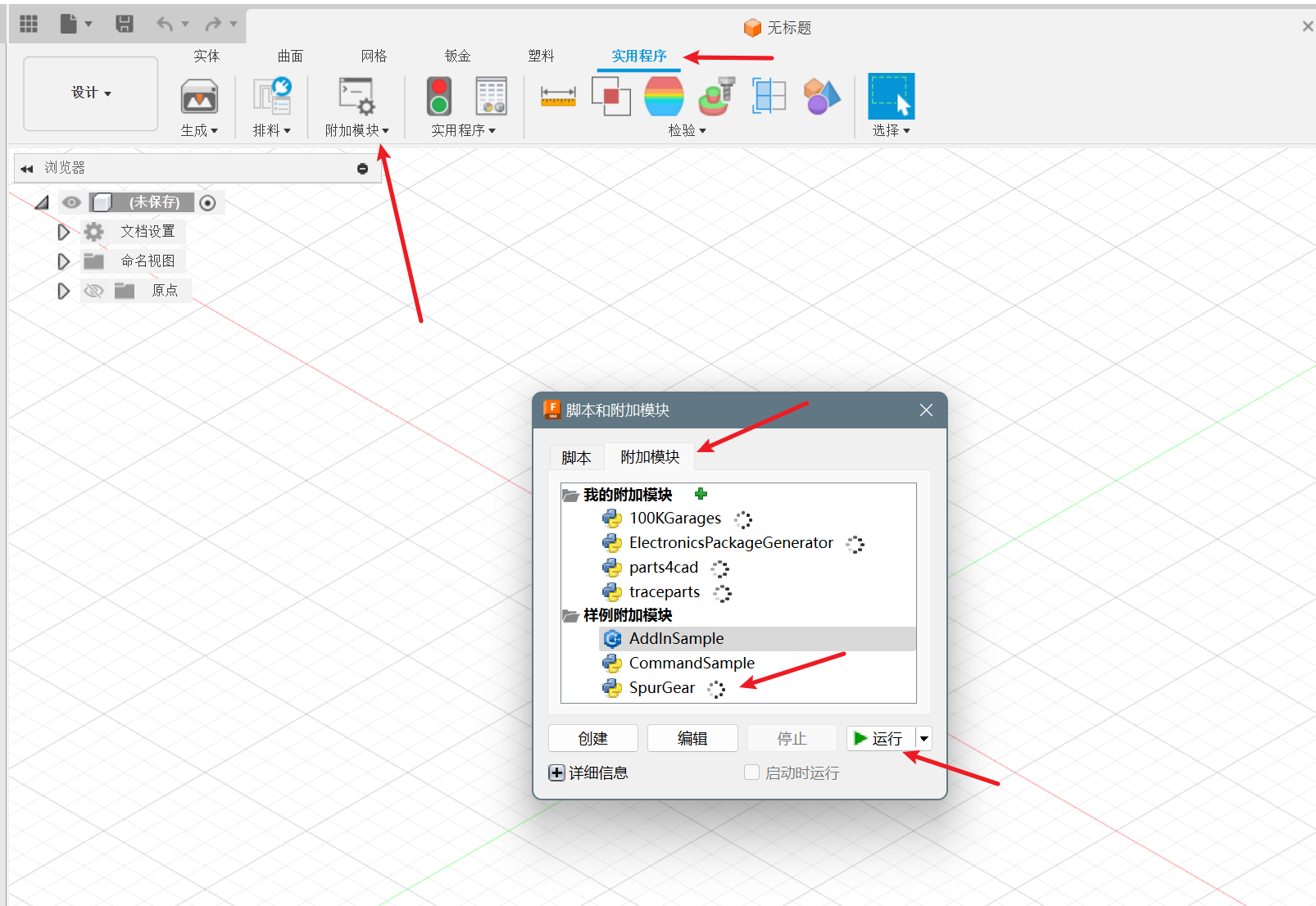Select the traceparts add-in
1316x906 pixels.
point(665,591)
